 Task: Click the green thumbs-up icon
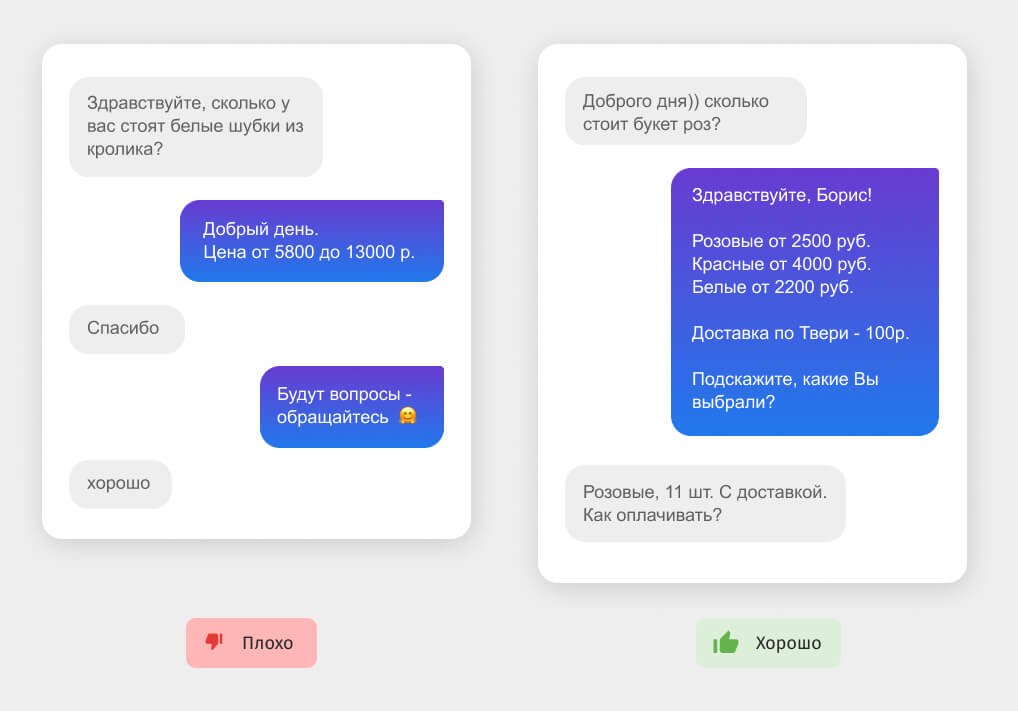(726, 642)
